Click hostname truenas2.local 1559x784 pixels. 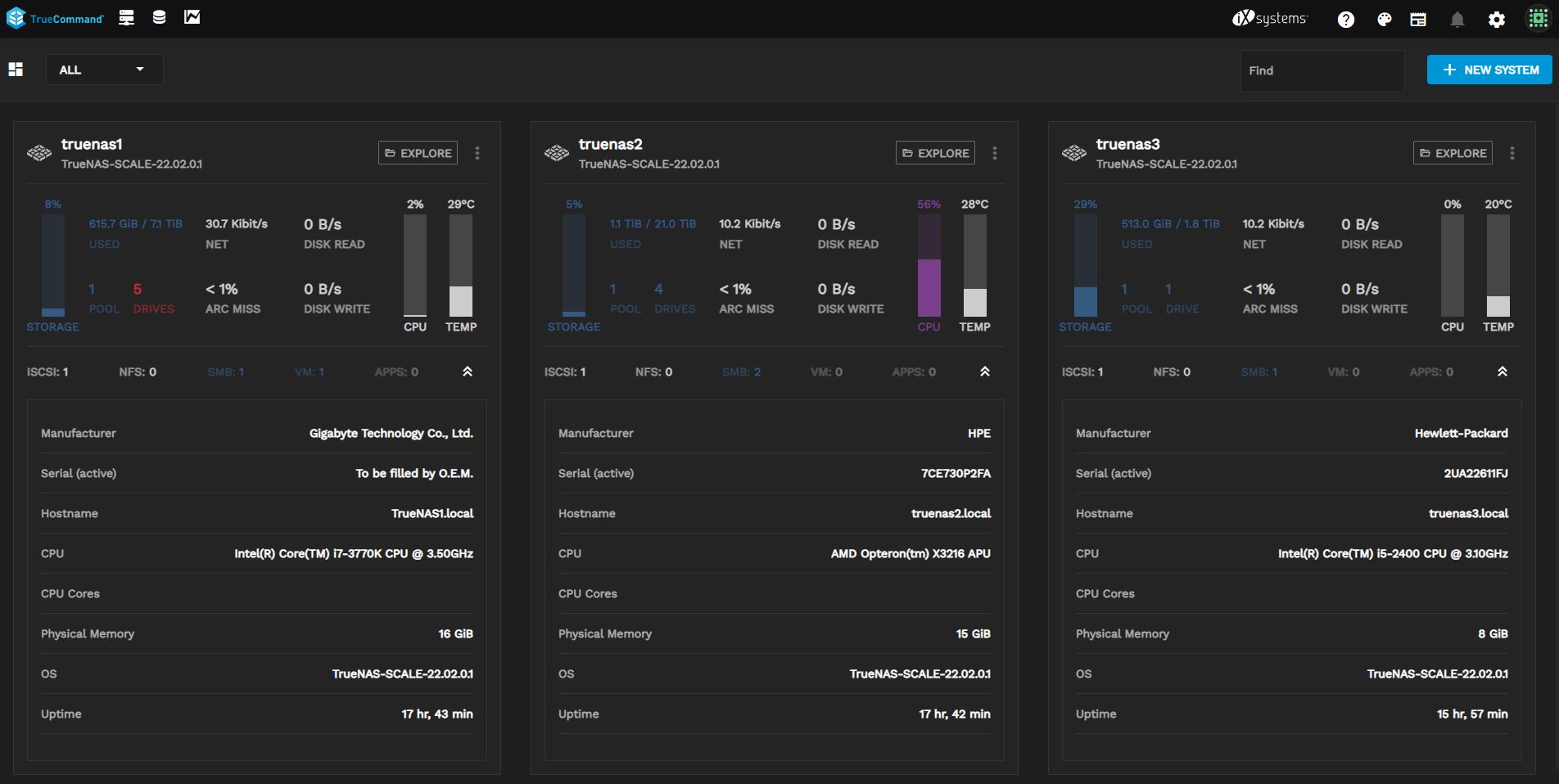coord(951,513)
